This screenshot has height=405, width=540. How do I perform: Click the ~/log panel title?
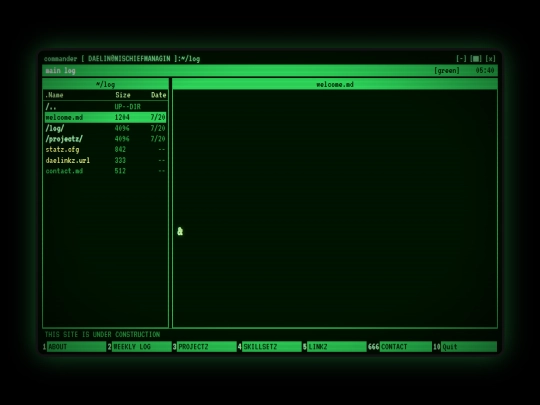point(105,84)
